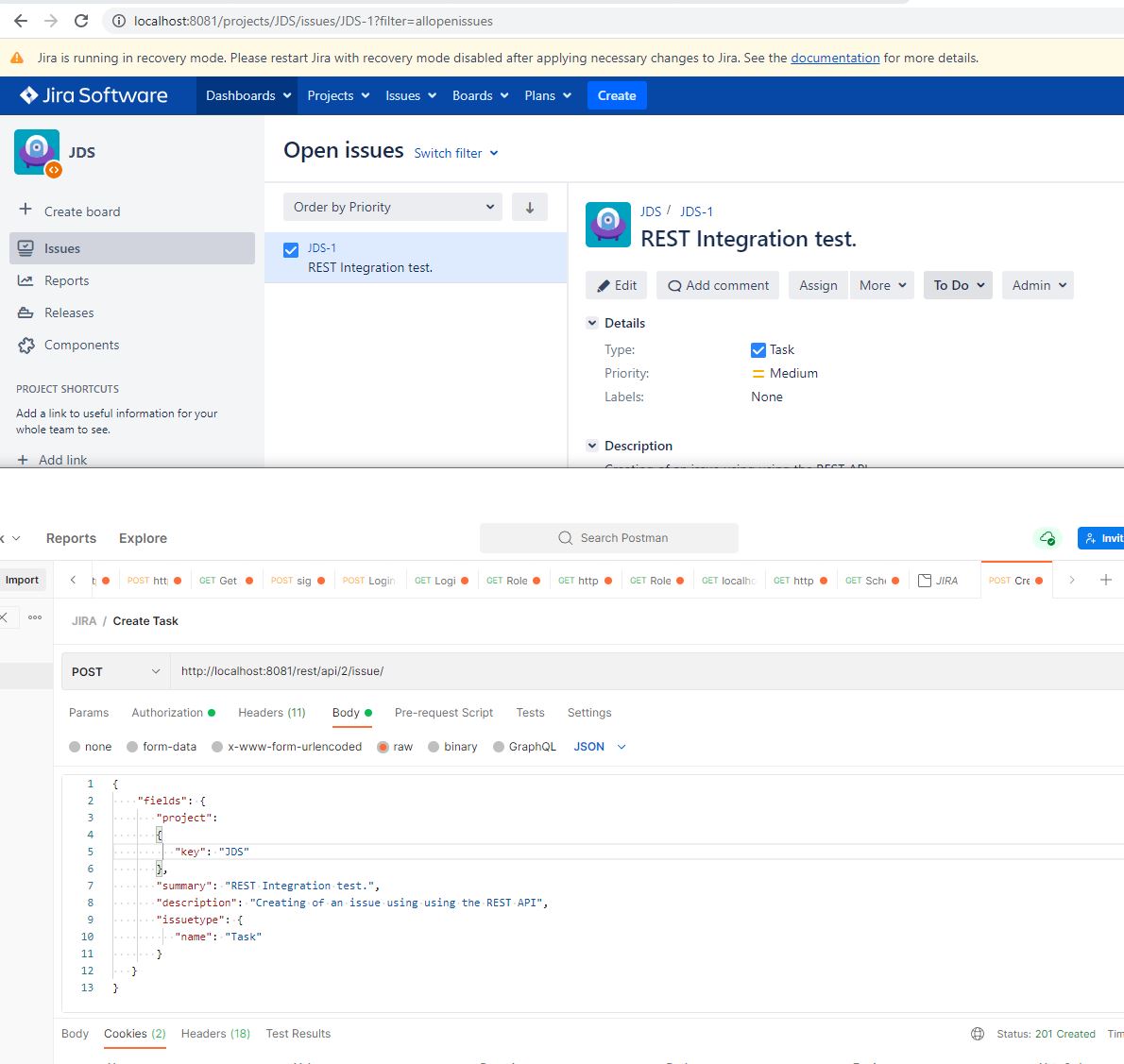The image size is (1124, 1064).
Task: Open the Issues dropdown in top nav
Action: (411, 95)
